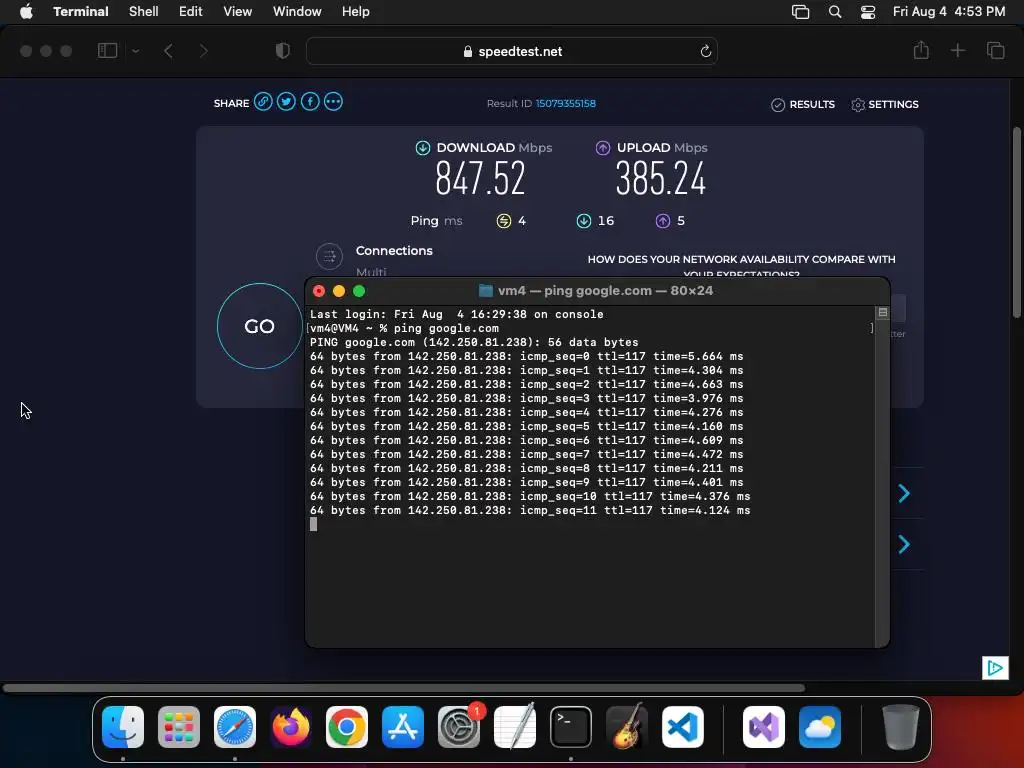Reload the speedtest.net page

click(x=705, y=51)
